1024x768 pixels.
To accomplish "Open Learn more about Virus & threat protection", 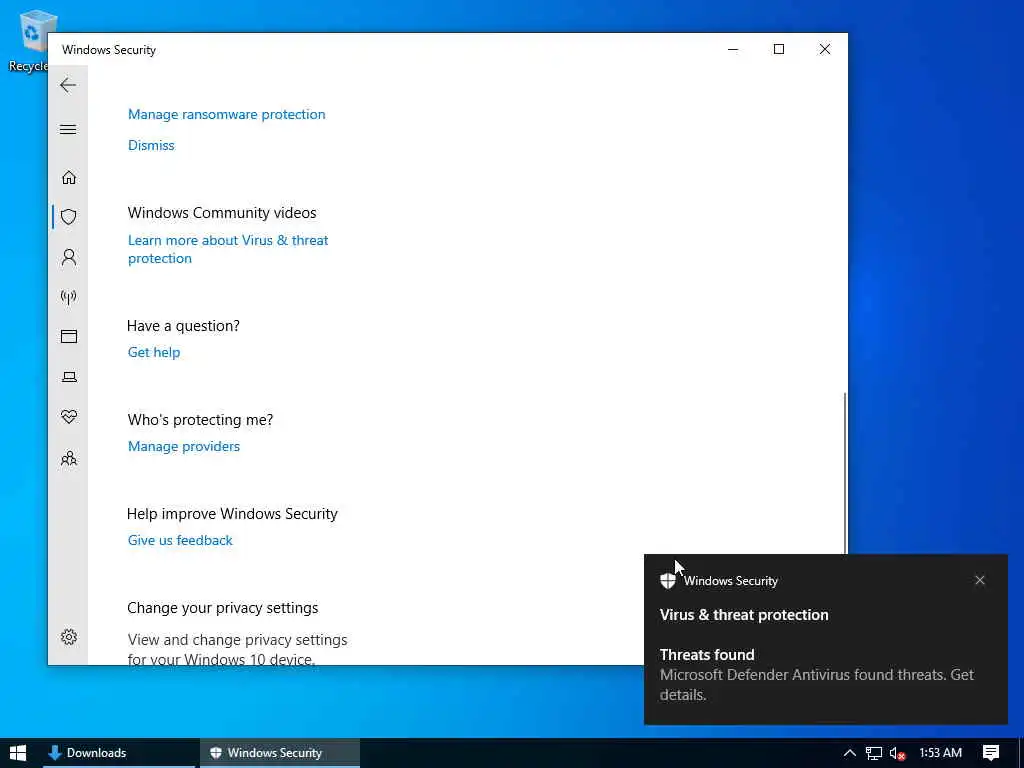I will tap(228, 249).
